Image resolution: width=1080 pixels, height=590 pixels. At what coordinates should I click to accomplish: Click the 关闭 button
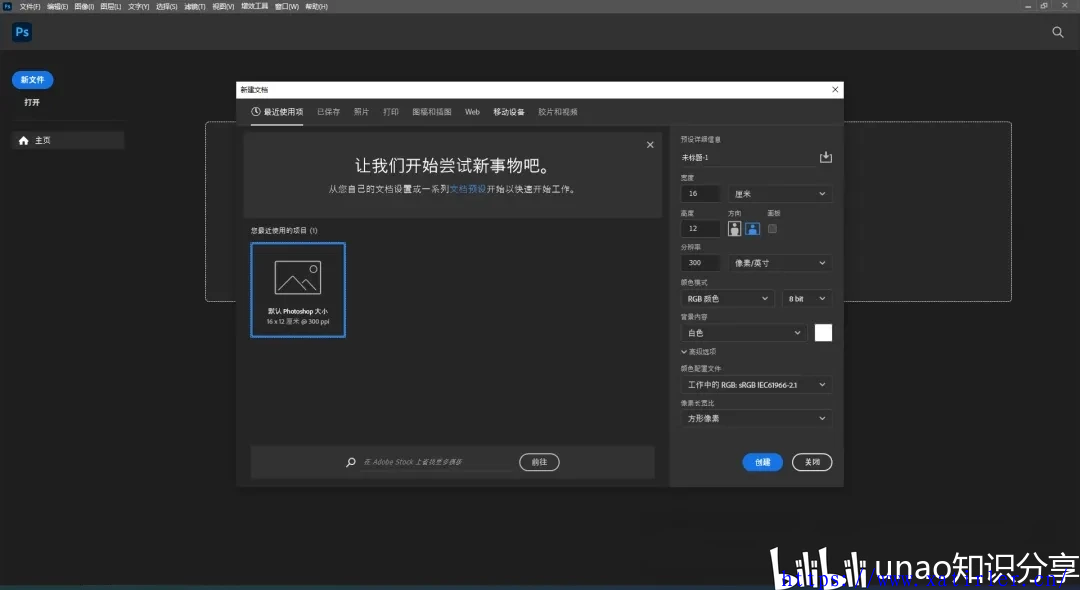click(812, 462)
